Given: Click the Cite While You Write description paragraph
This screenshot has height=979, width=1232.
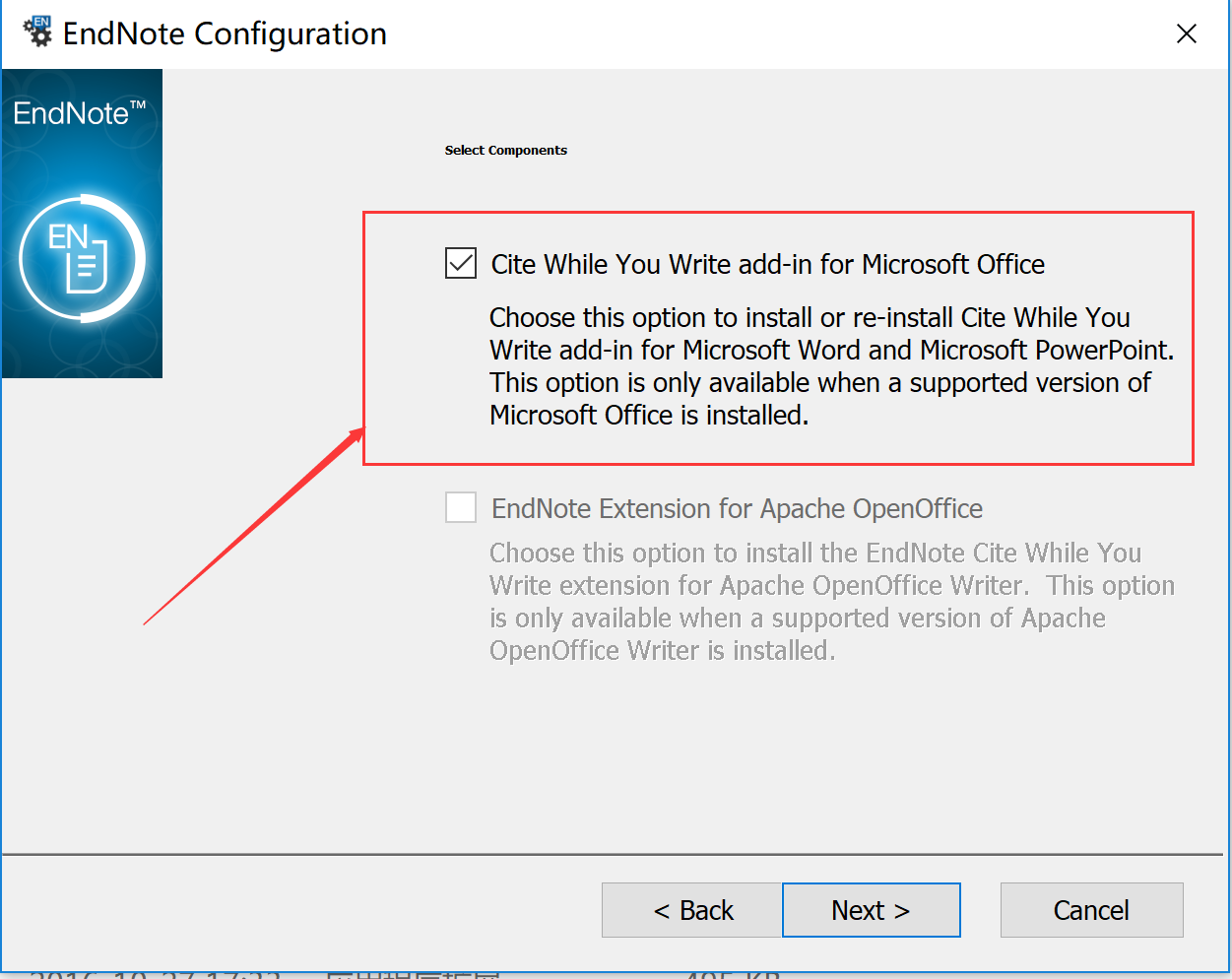Looking at the screenshot, I should [831, 366].
